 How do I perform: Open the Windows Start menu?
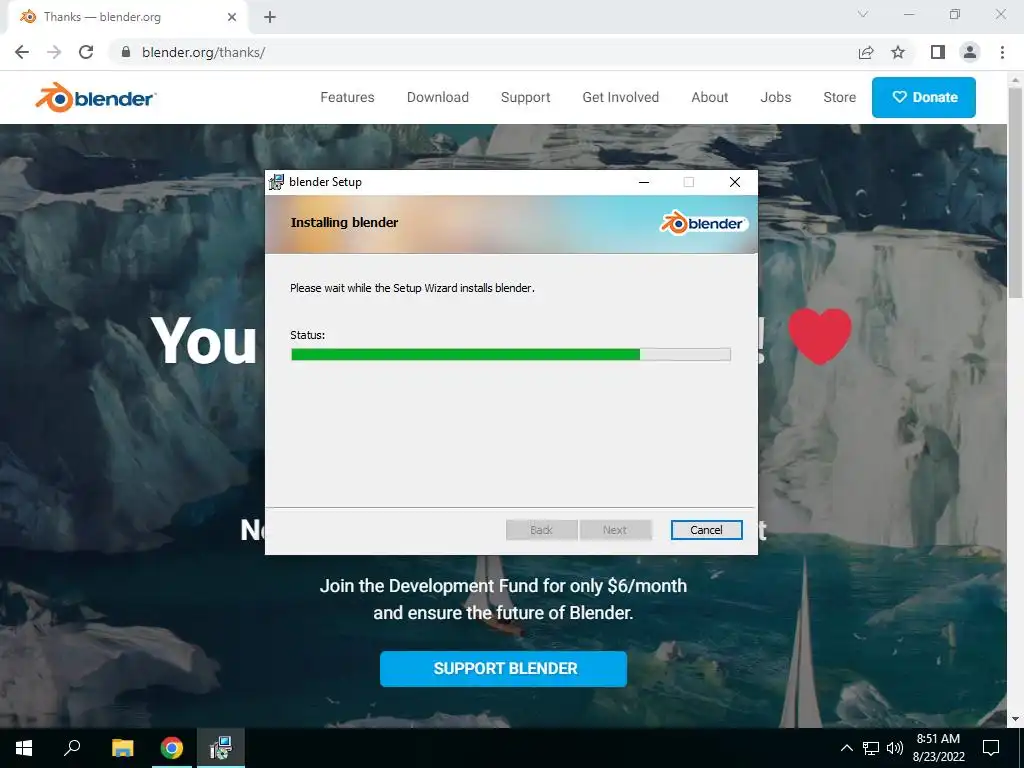(x=24, y=748)
